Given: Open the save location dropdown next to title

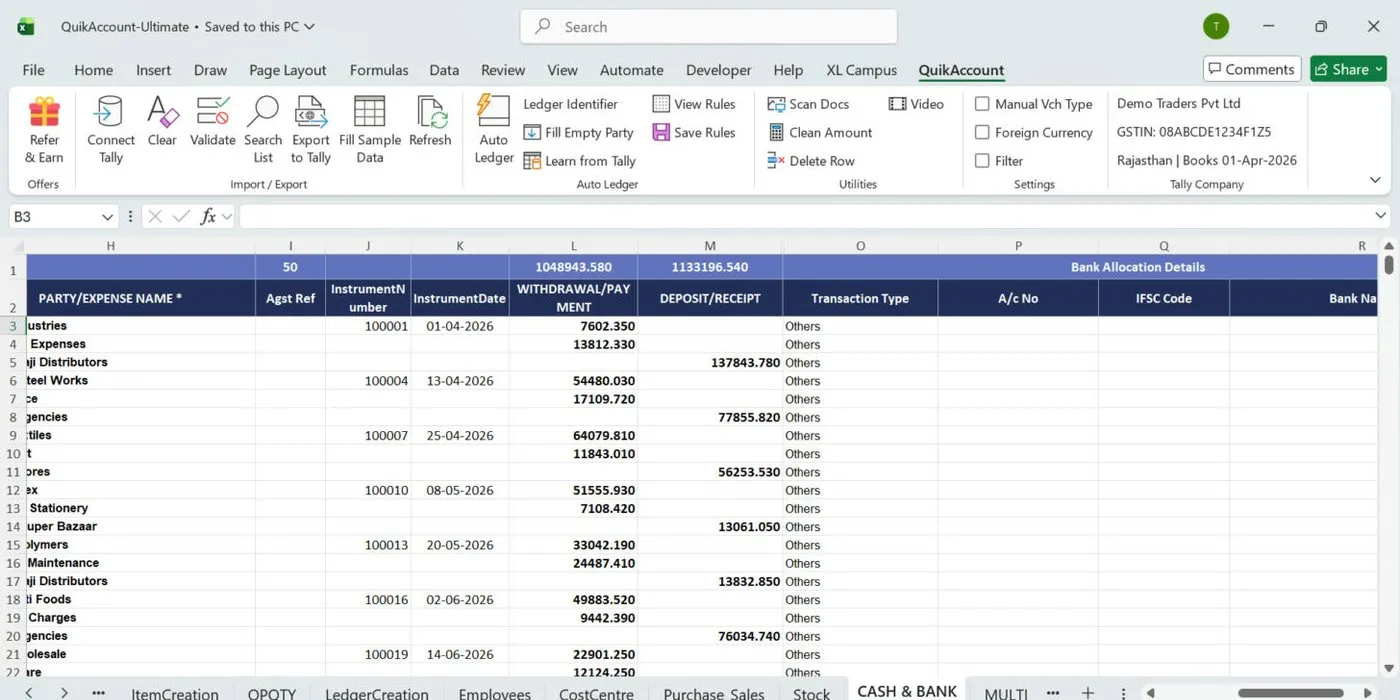Looking at the screenshot, I should (x=308, y=27).
